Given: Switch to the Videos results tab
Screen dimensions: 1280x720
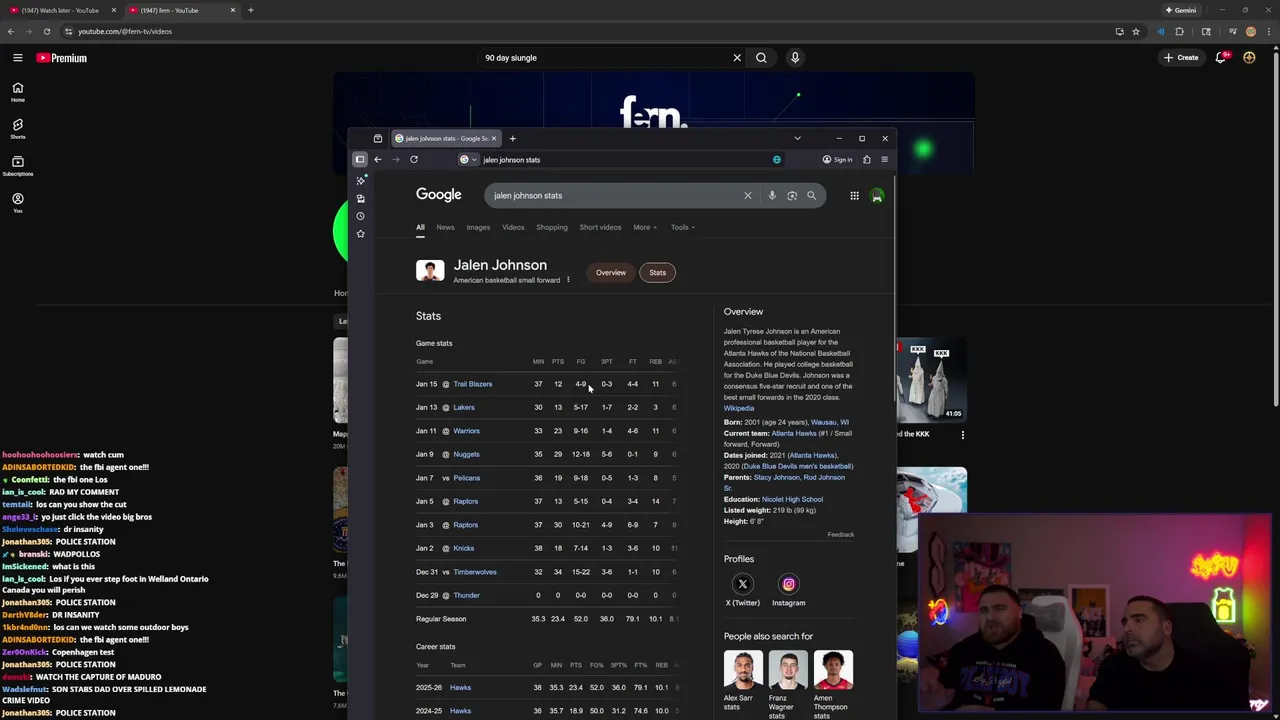Looking at the screenshot, I should tap(513, 227).
